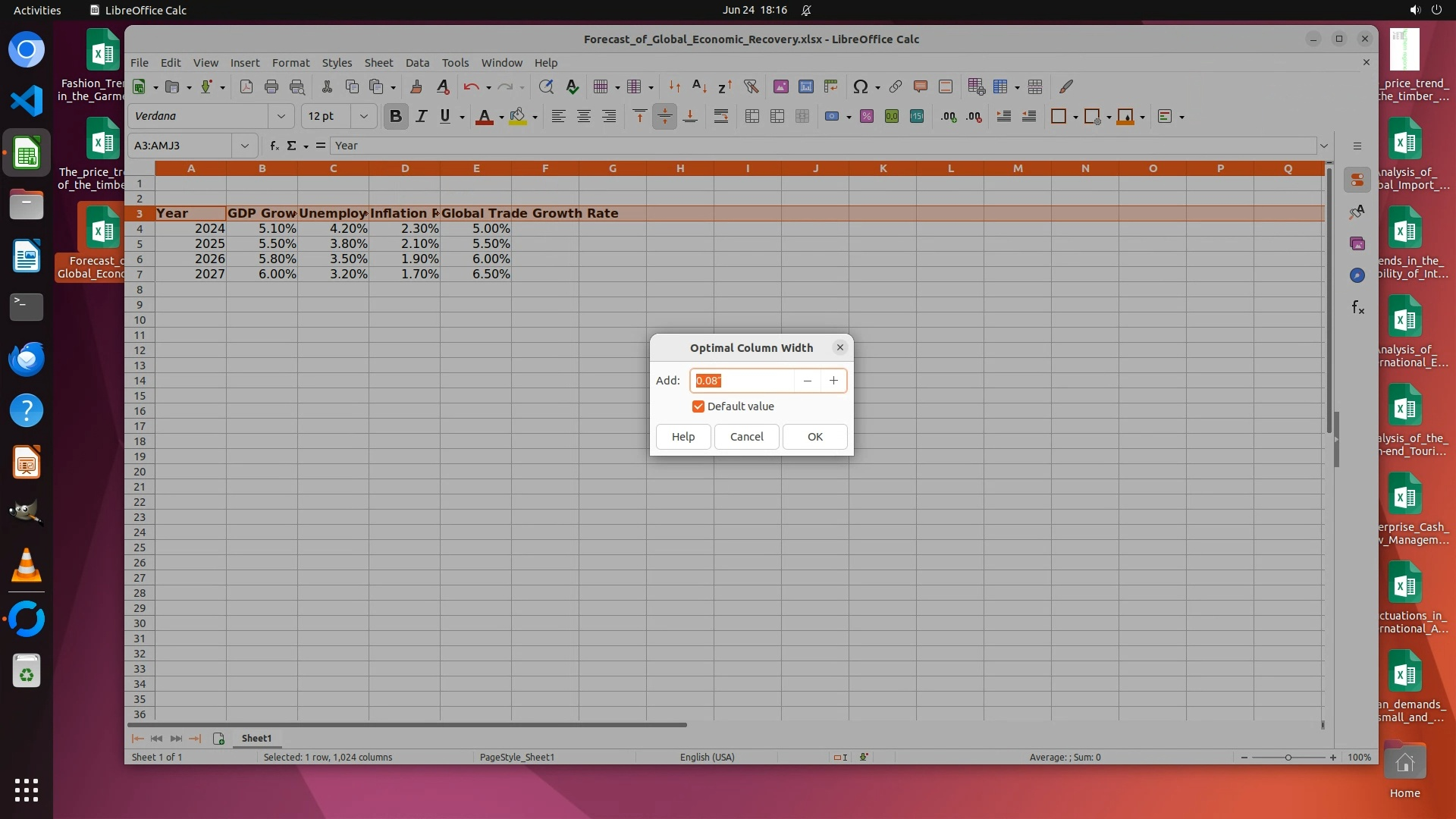Click the Print icon in toolbar
The height and width of the screenshot is (819, 1456).
point(271,87)
